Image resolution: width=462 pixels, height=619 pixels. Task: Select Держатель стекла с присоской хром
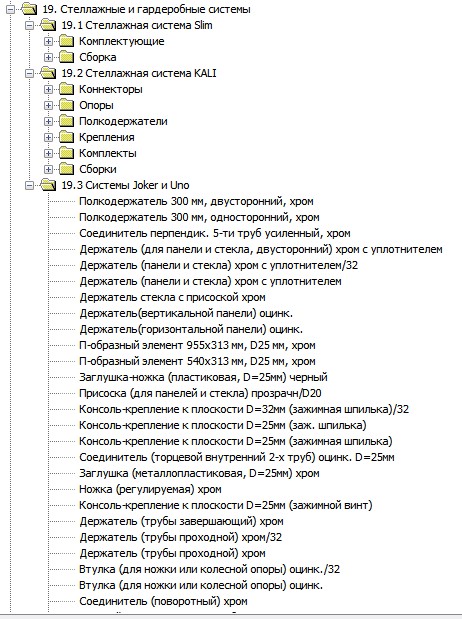click(172, 297)
